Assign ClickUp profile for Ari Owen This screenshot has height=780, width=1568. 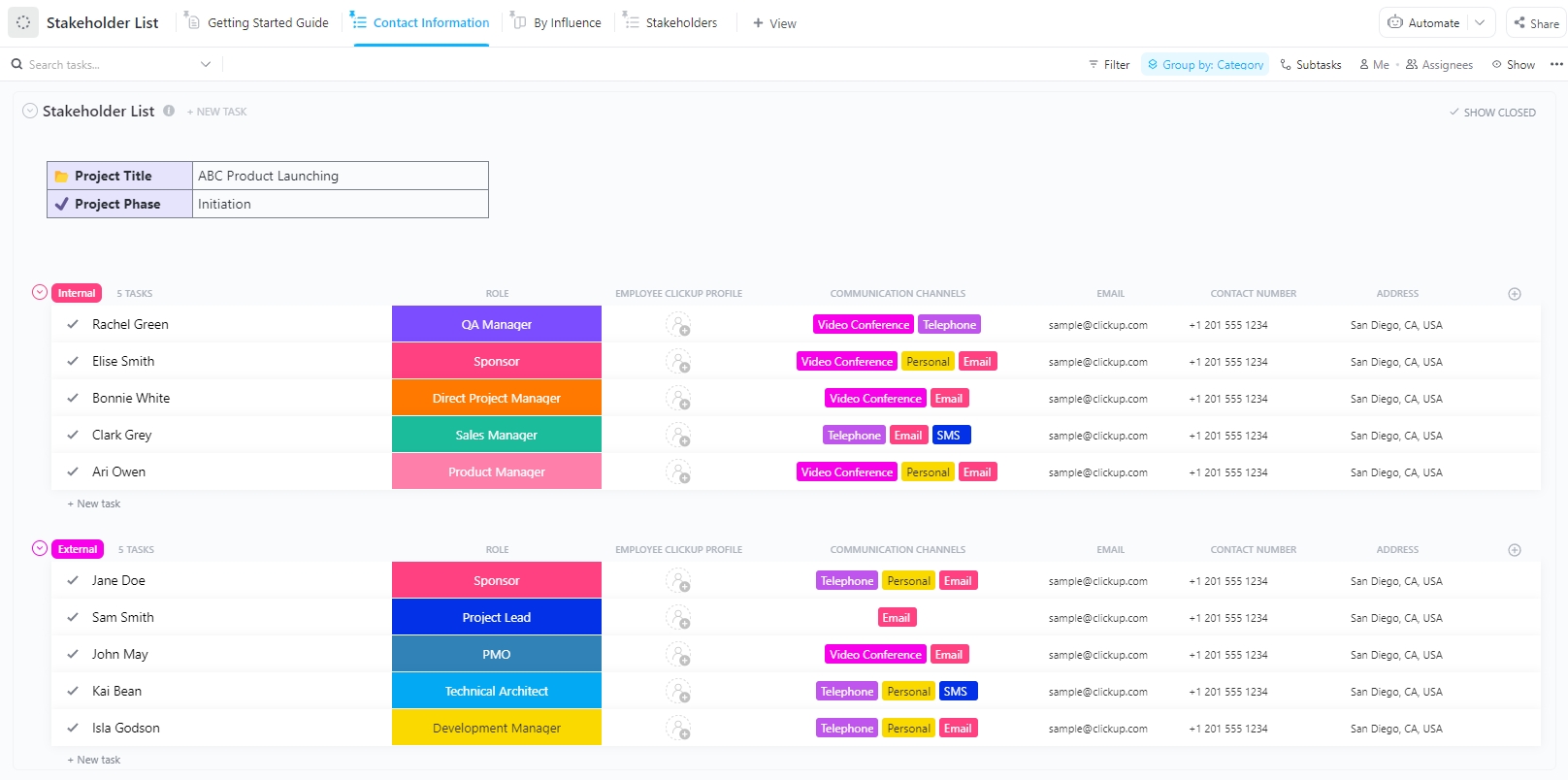pyautogui.click(x=678, y=472)
